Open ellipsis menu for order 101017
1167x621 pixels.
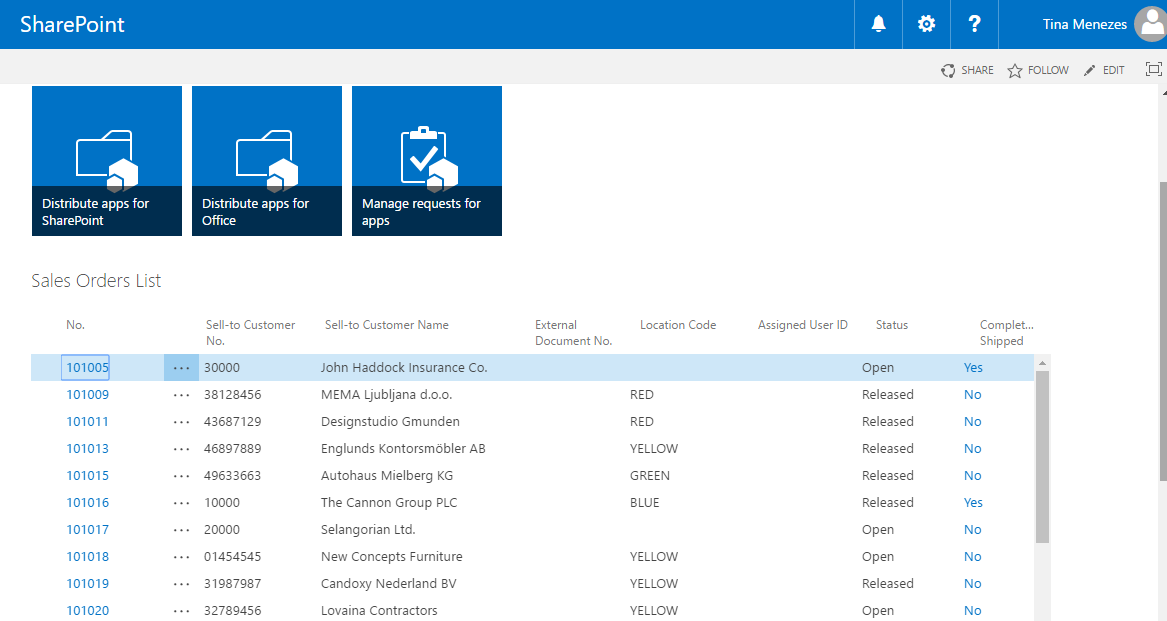click(x=181, y=530)
